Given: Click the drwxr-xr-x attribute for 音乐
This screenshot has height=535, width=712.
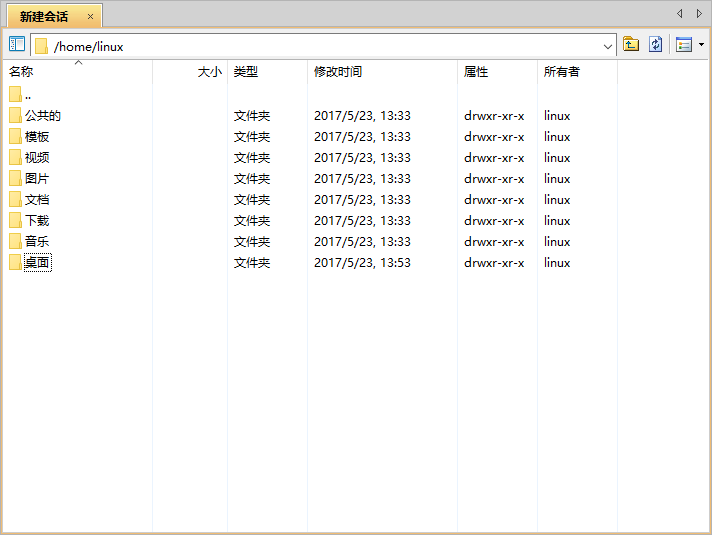Looking at the screenshot, I should [494, 242].
